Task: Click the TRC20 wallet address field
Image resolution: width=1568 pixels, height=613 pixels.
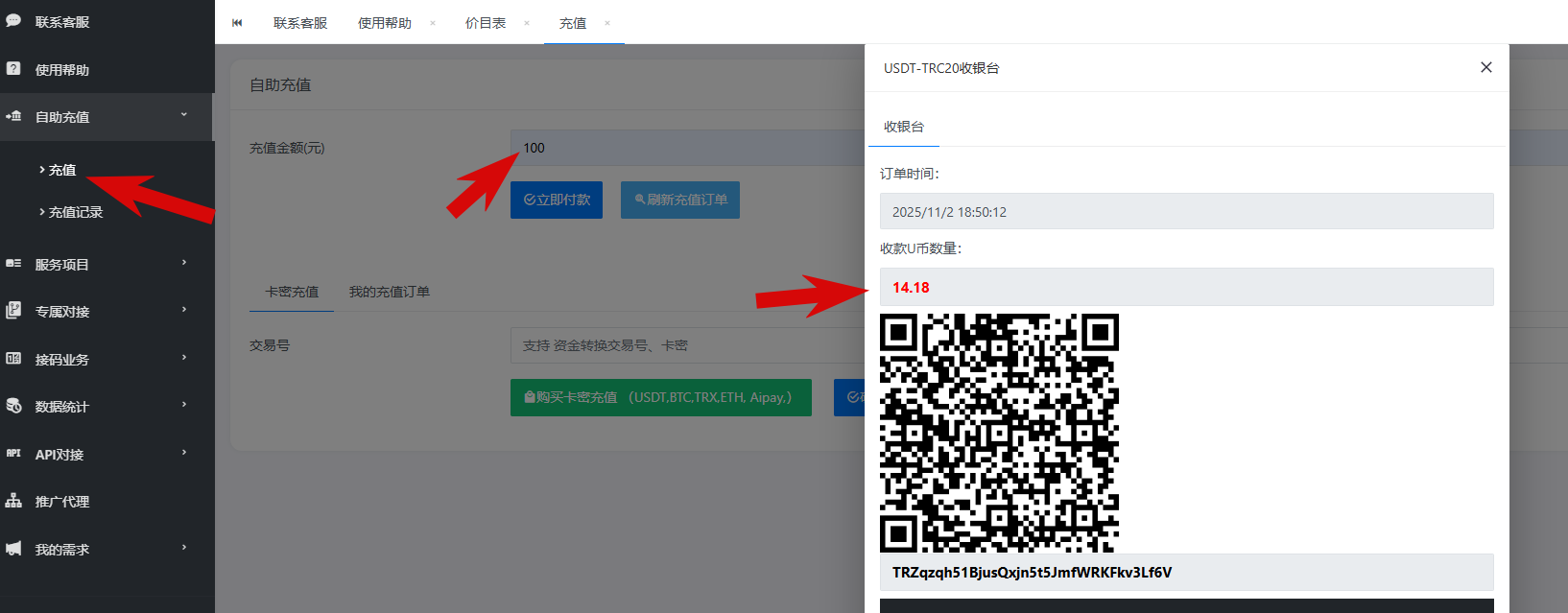Action: 1187,572
